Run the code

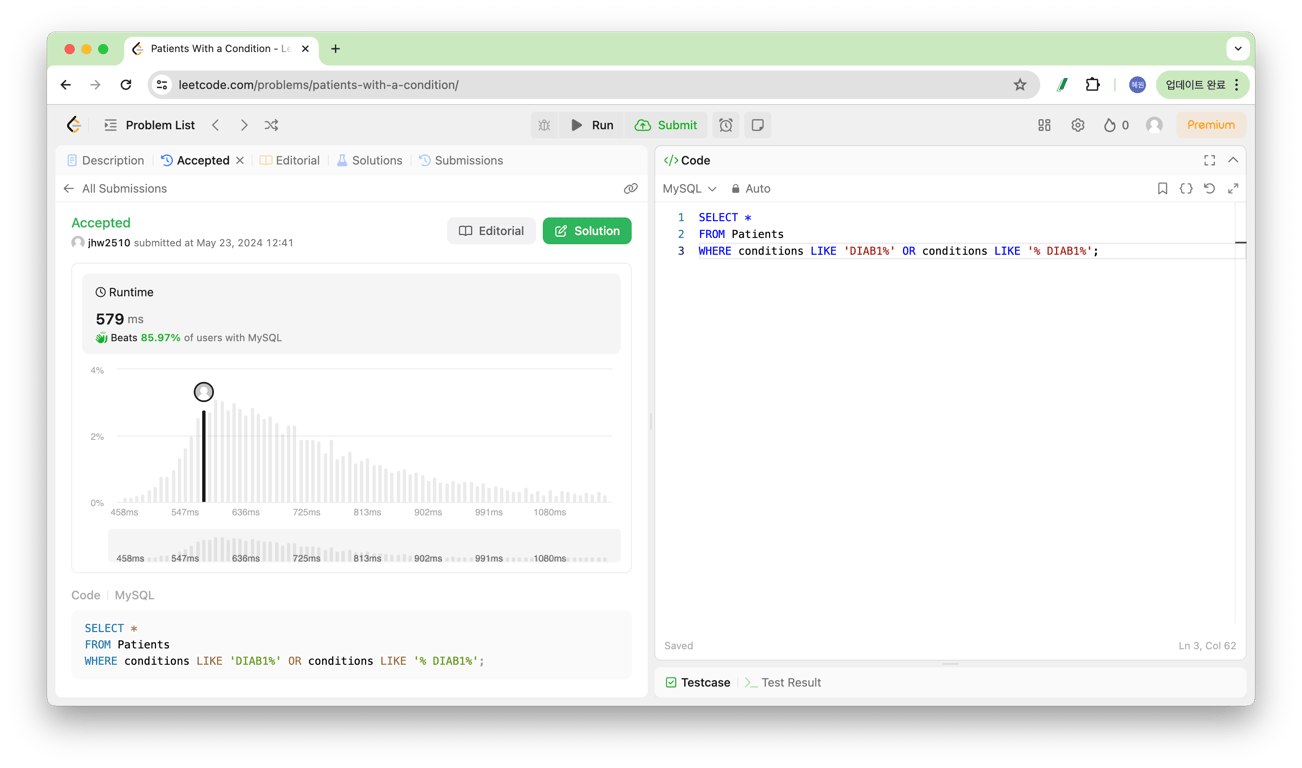click(592, 125)
